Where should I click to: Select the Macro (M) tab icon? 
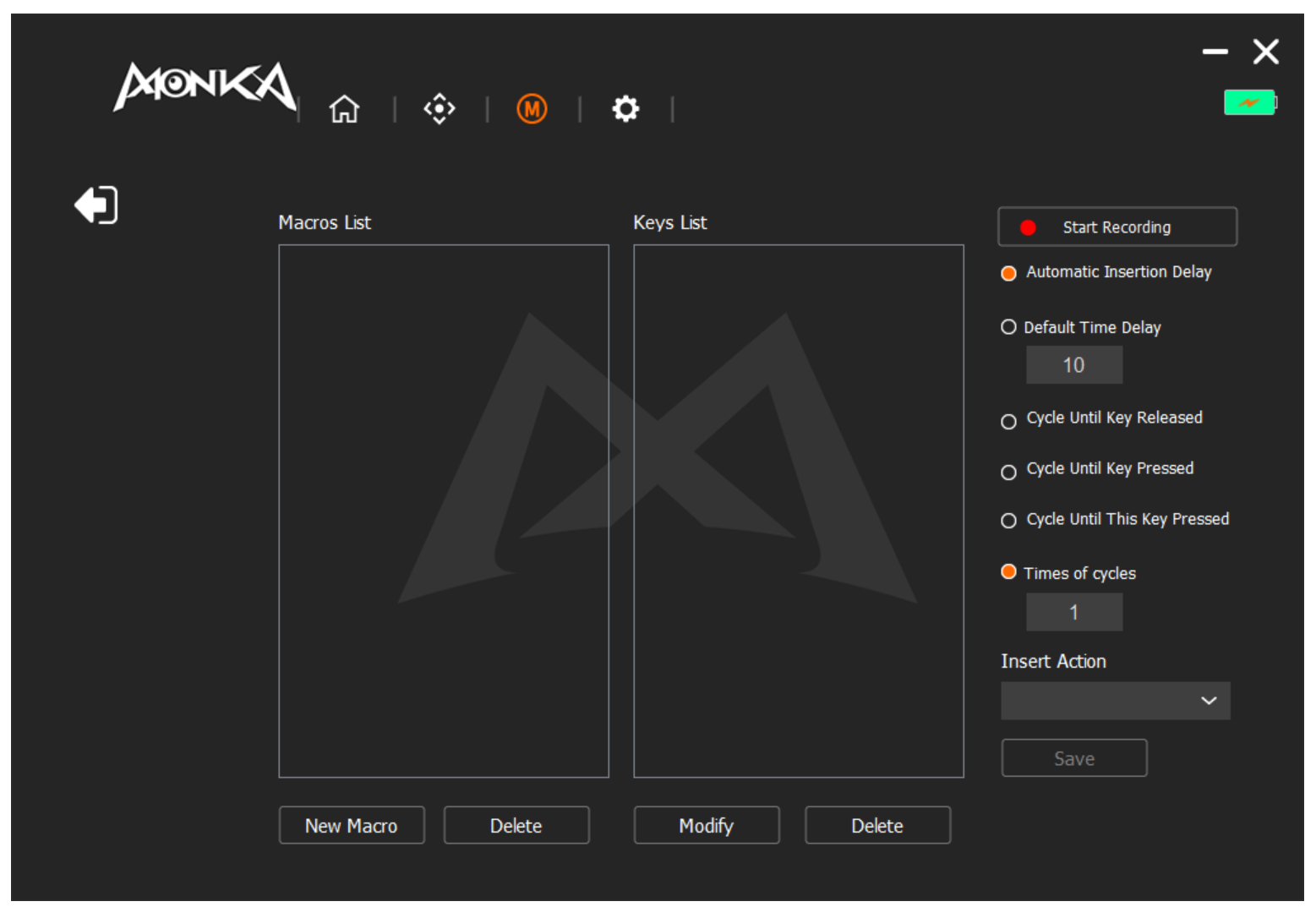pos(532,109)
